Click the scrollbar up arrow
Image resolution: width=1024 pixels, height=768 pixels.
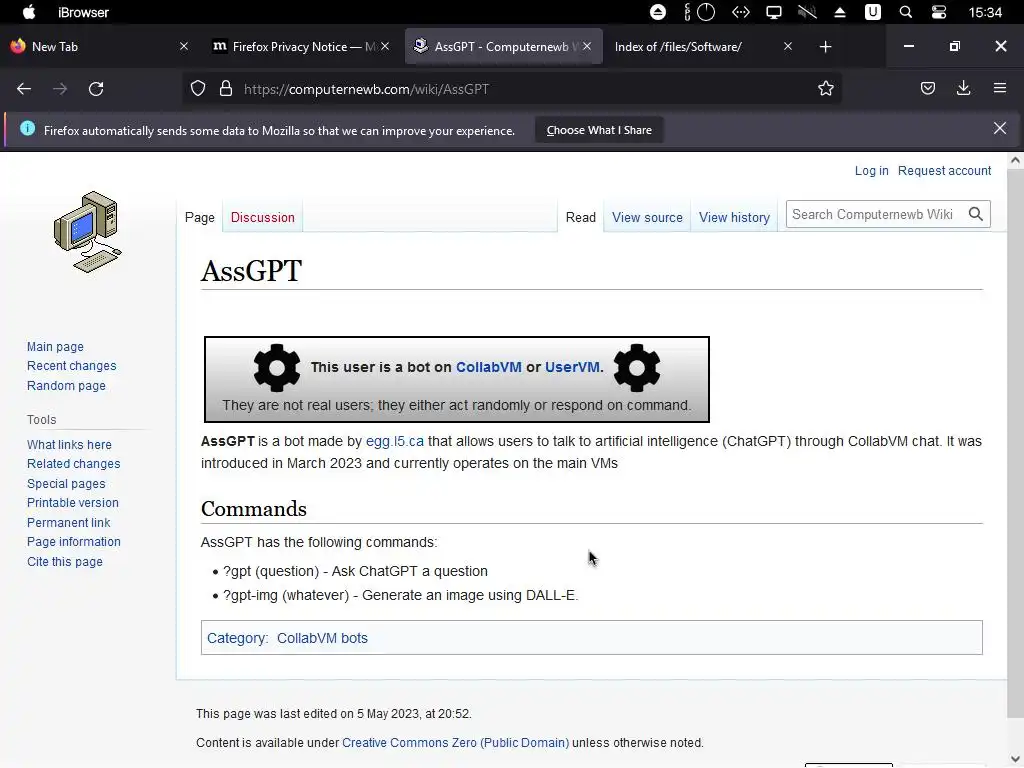[x=1015, y=160]
